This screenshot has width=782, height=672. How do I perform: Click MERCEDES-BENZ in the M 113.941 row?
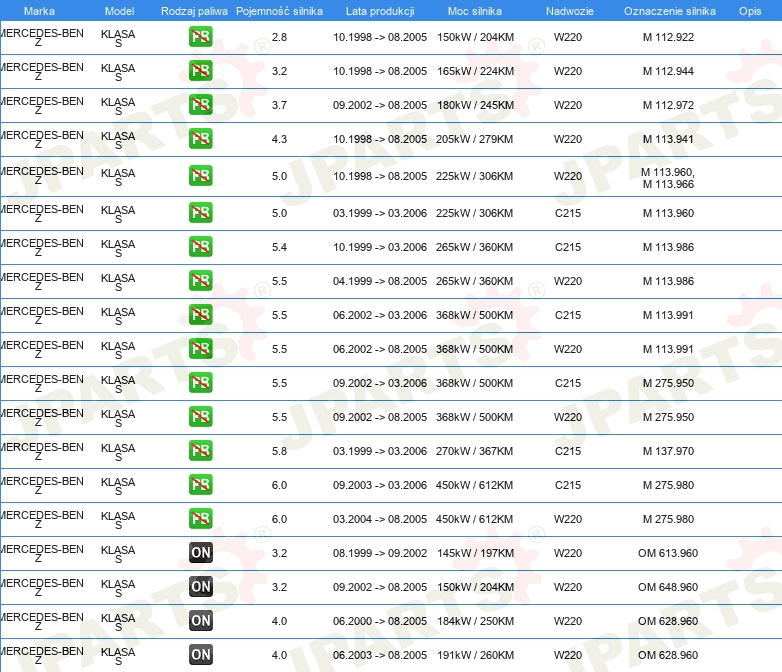click(42, 139)
